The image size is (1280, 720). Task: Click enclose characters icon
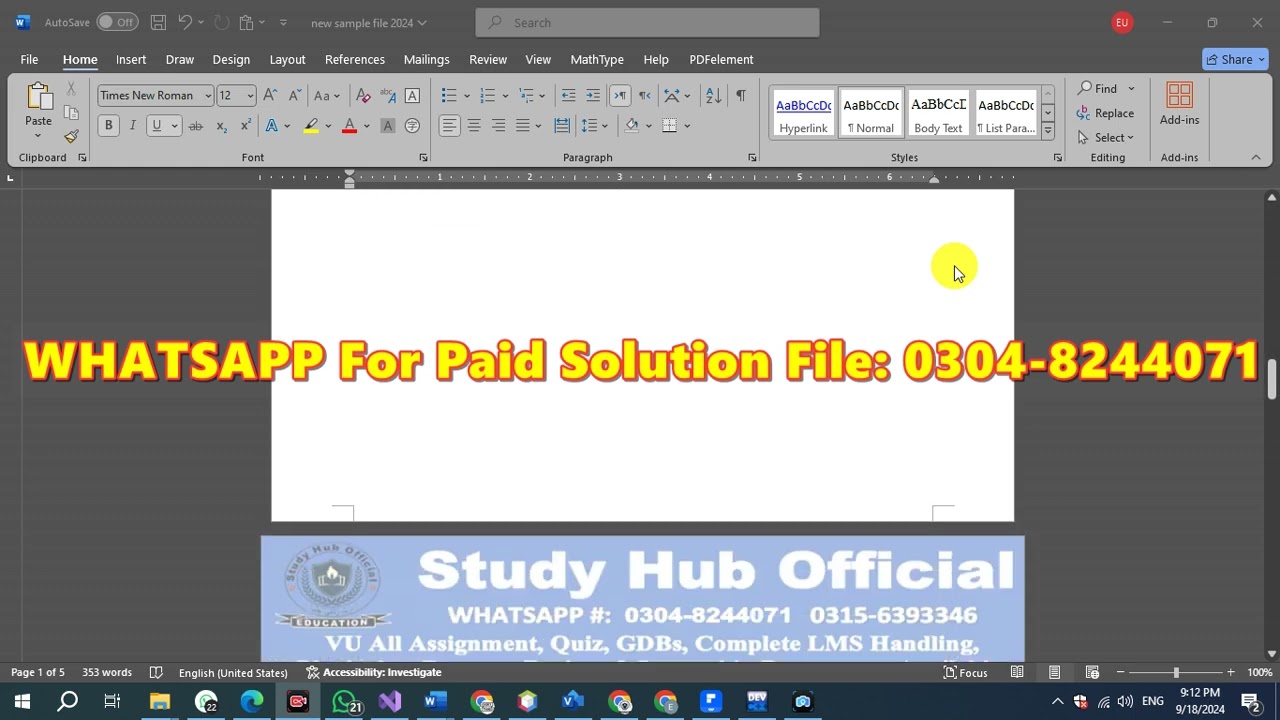tap(412, 125)
